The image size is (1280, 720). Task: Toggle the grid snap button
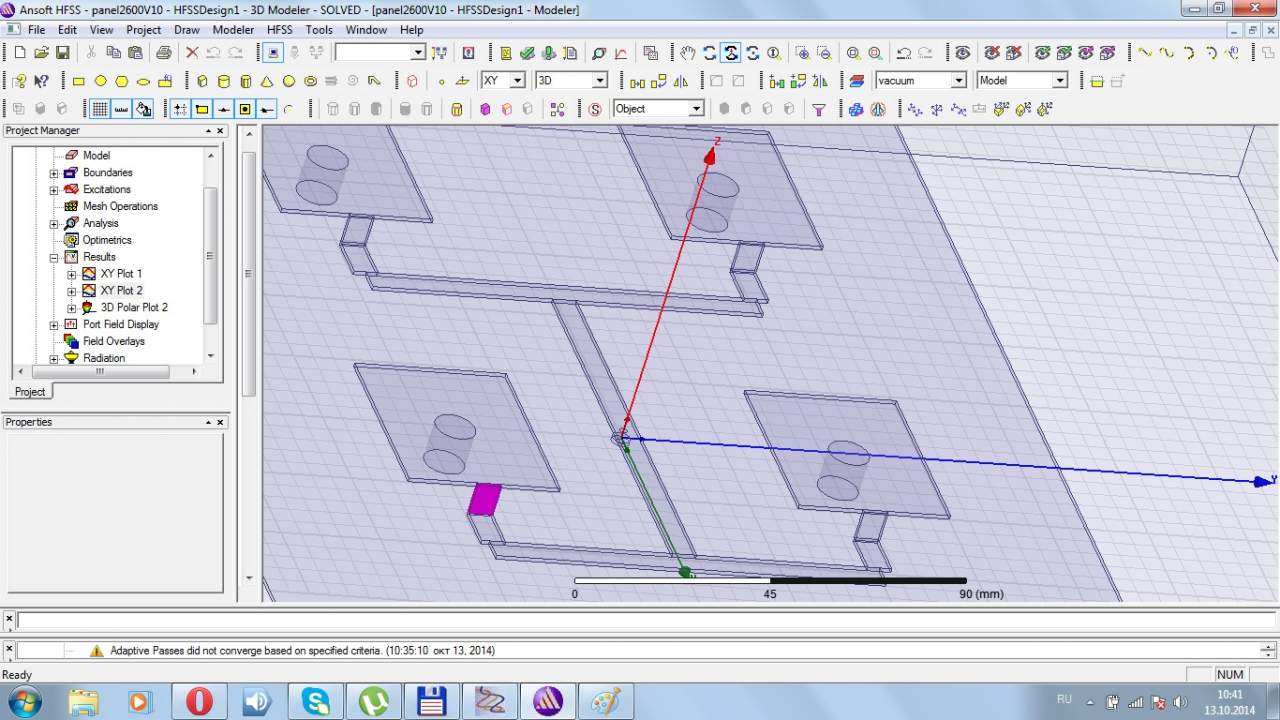click(180, 109)
